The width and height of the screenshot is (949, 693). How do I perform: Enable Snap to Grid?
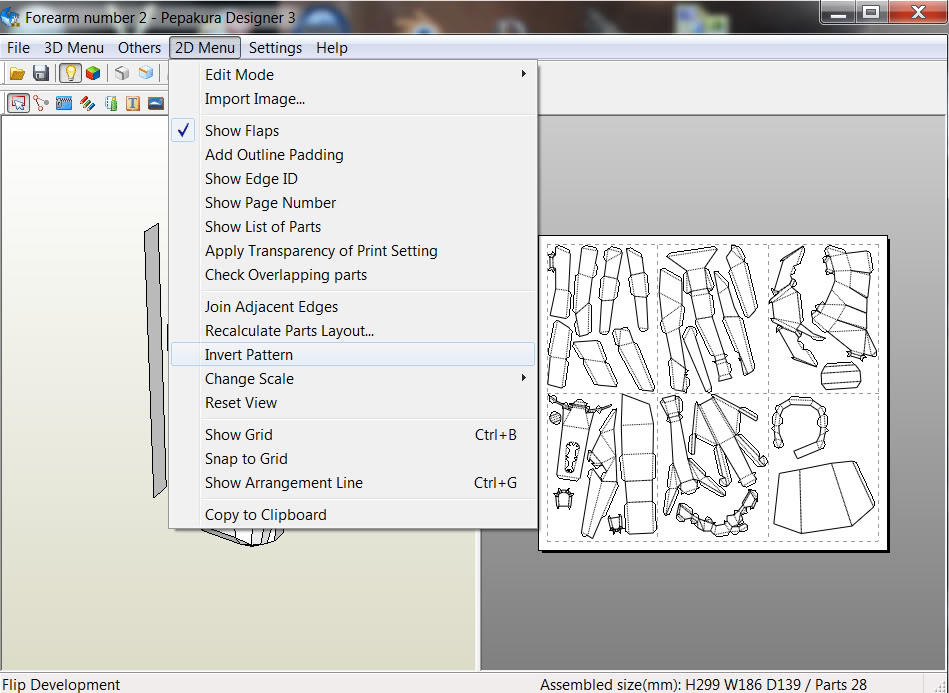(353, 459)
